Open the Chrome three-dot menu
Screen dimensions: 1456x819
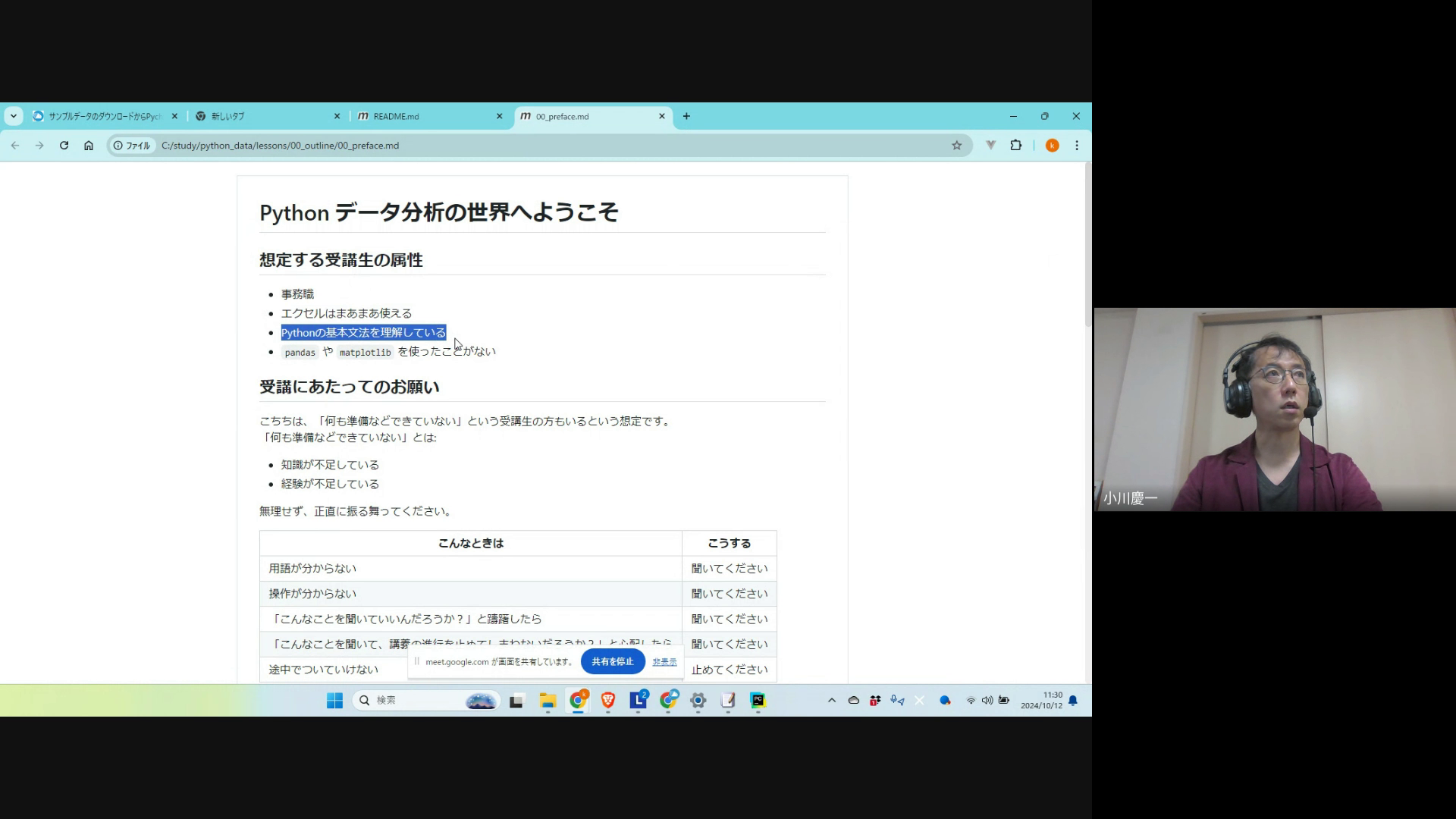click(1077, 146)
